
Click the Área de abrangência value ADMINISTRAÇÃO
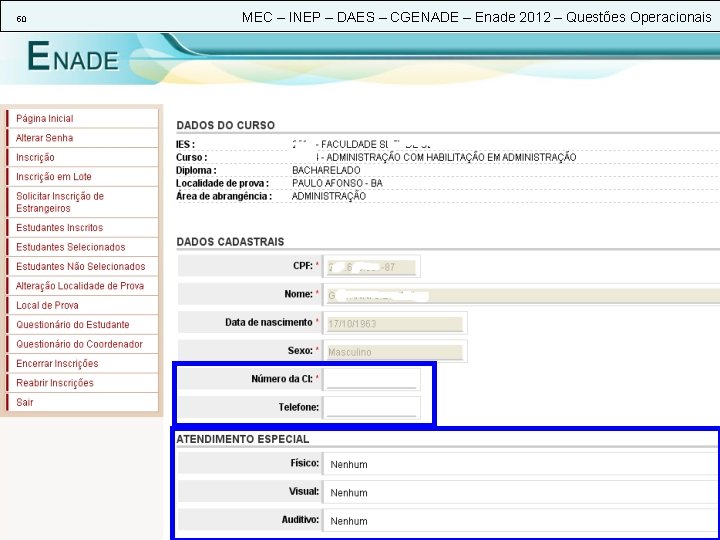[329, 196]
